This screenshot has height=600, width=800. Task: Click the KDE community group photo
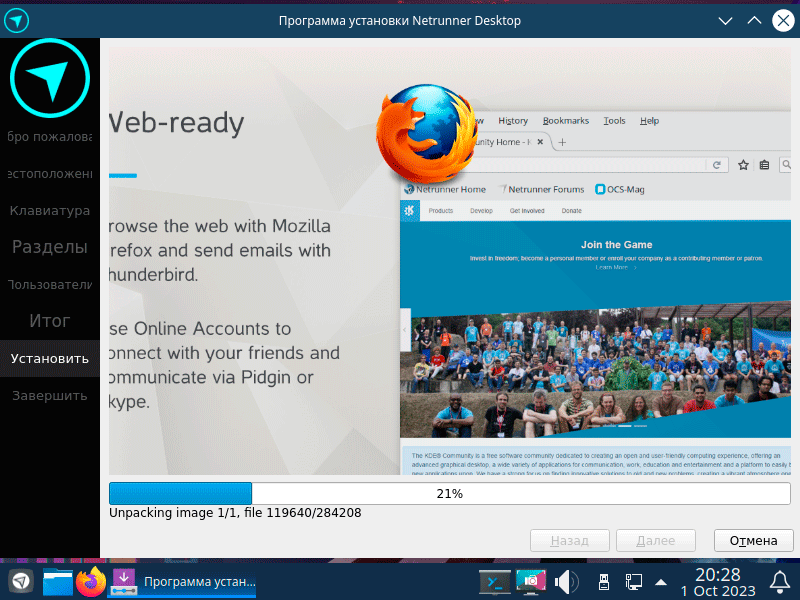click(x=595, y=371)
